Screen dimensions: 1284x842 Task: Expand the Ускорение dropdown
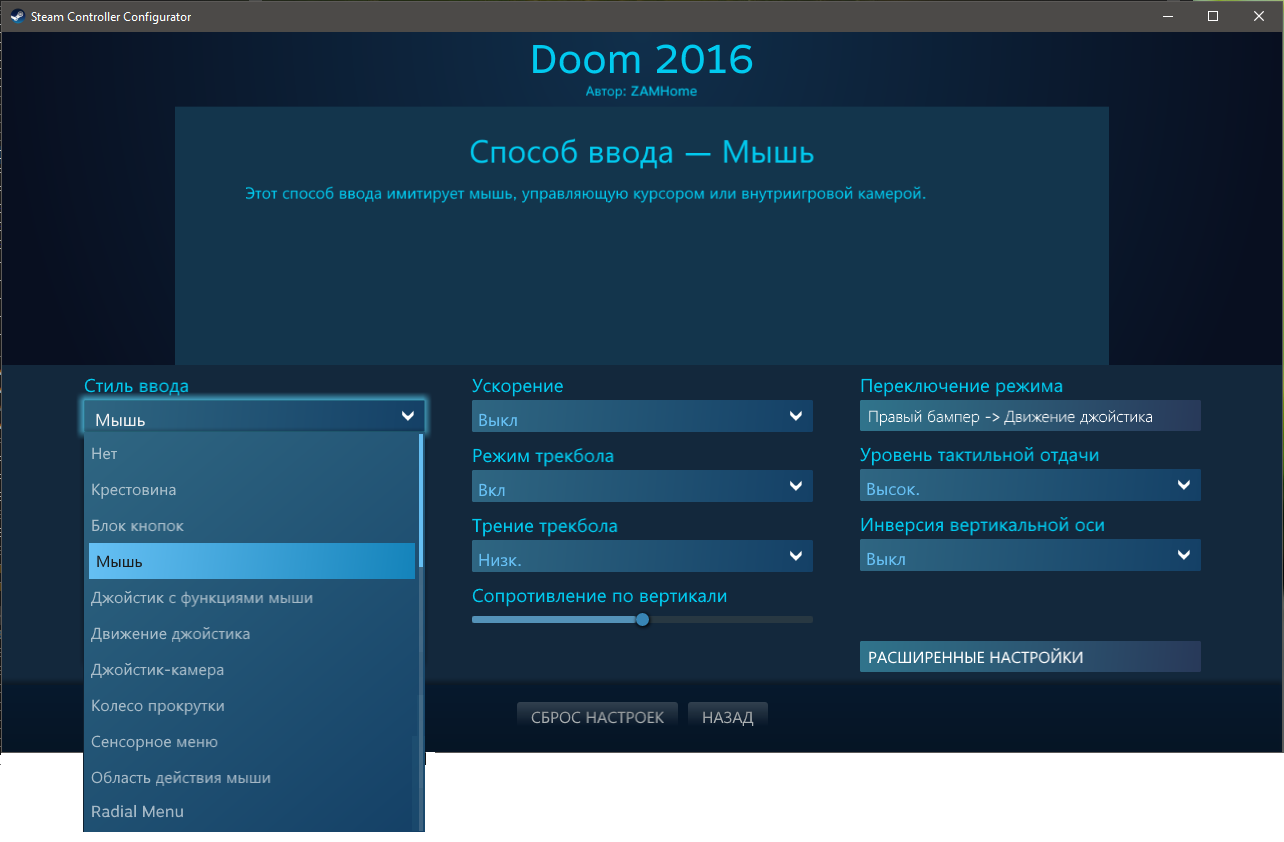click(642, 417)
